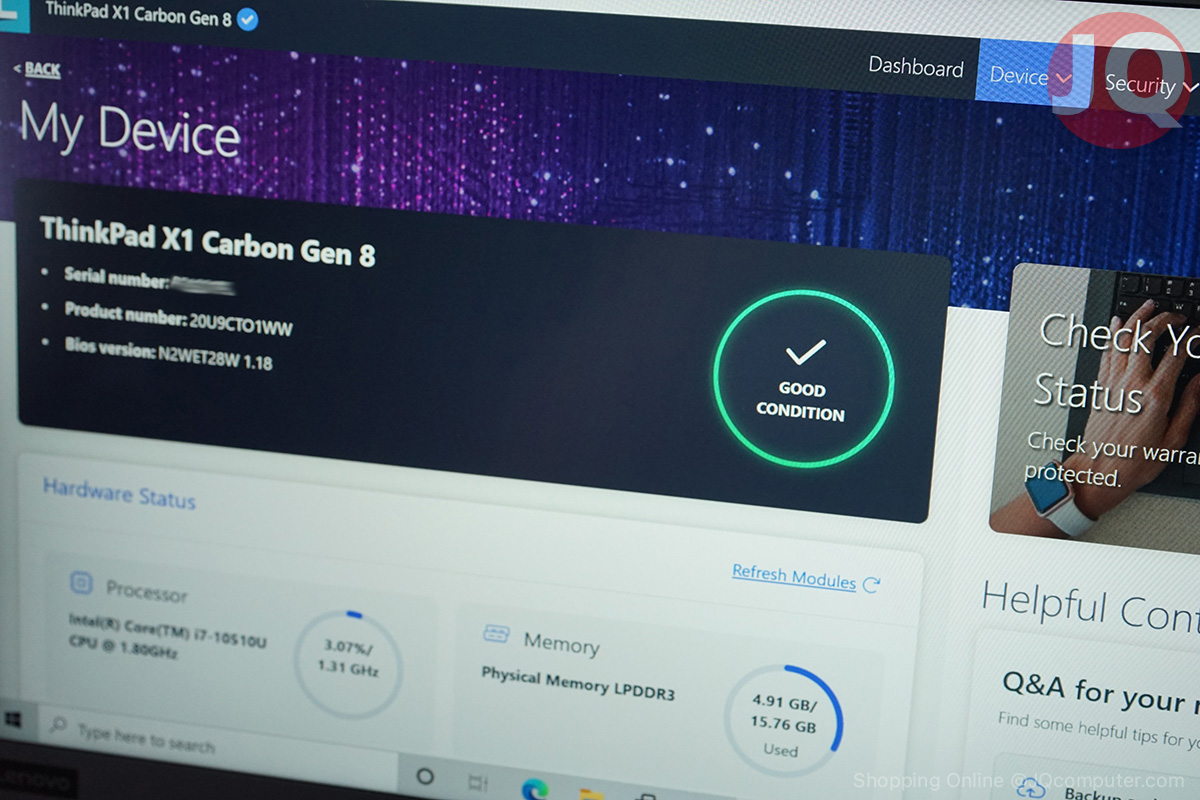Click the checkmark icon above Good Condition
This screenshot has width=1200, height=800.
(805, 352)
